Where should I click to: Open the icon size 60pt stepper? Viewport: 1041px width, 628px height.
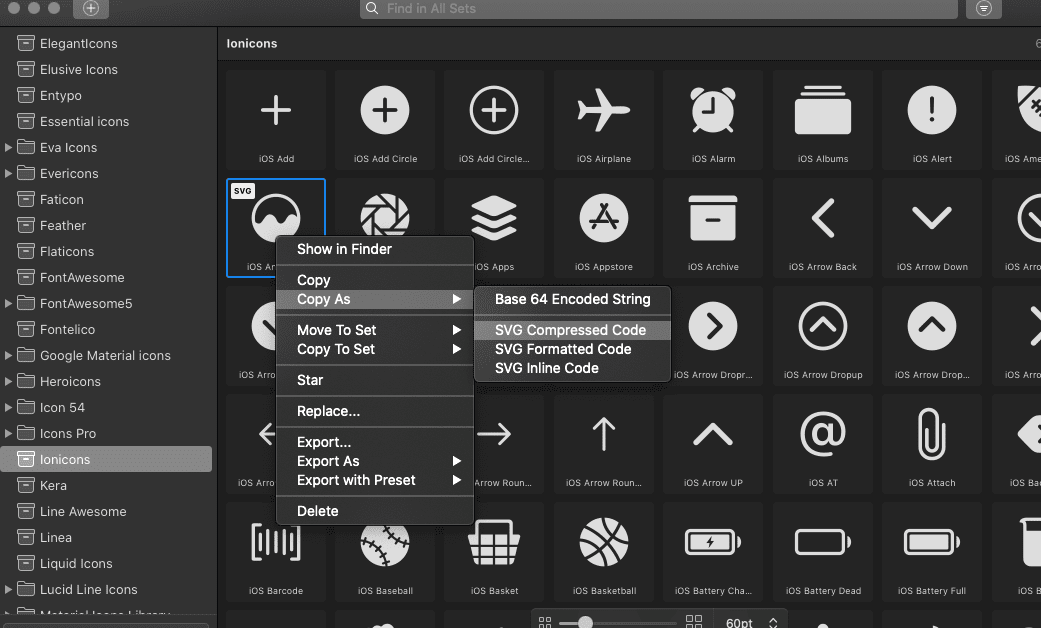(773, 623)
